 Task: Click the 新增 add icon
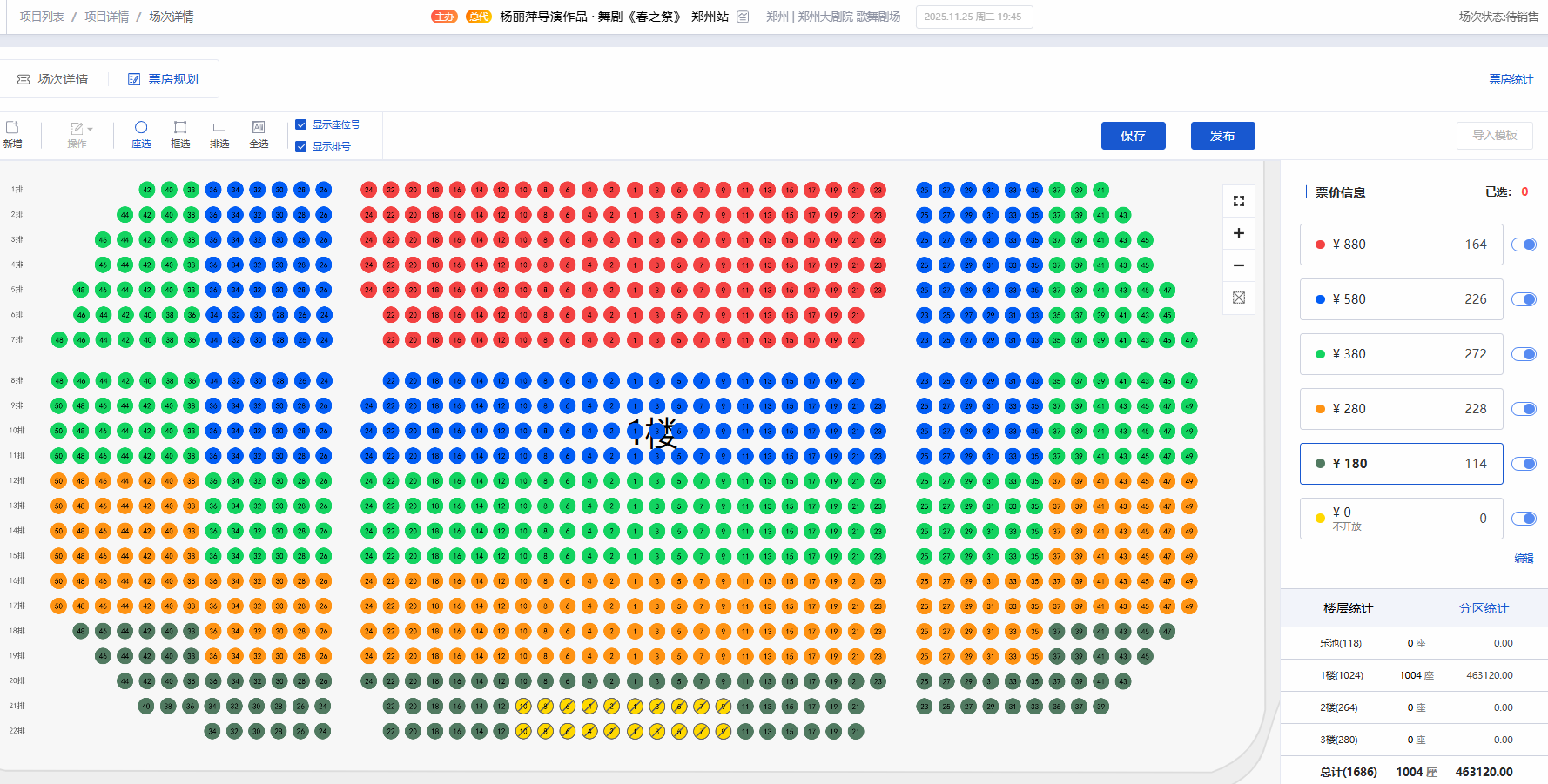[x=13, y=134]
